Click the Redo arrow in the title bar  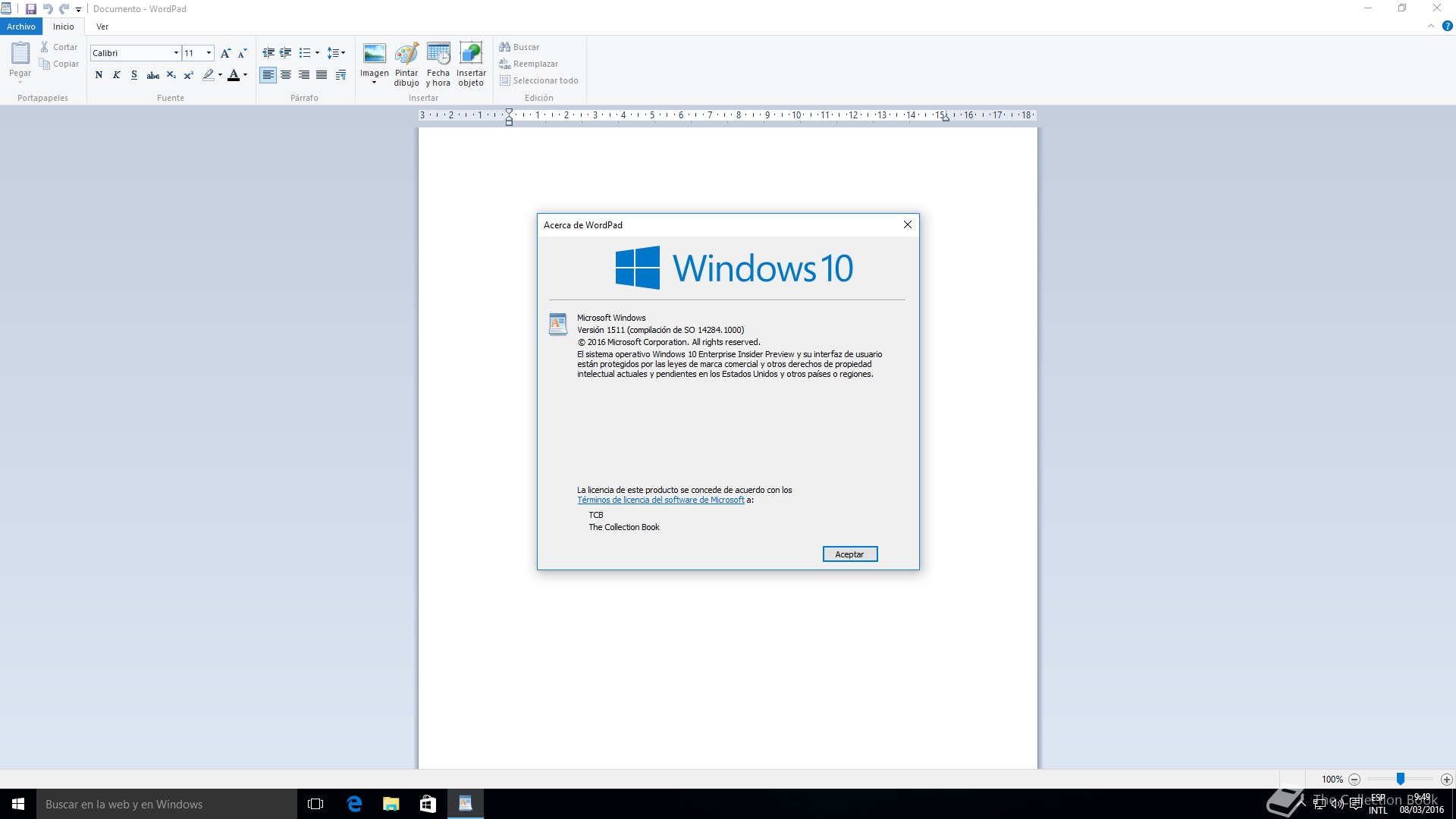pos(64,9)
